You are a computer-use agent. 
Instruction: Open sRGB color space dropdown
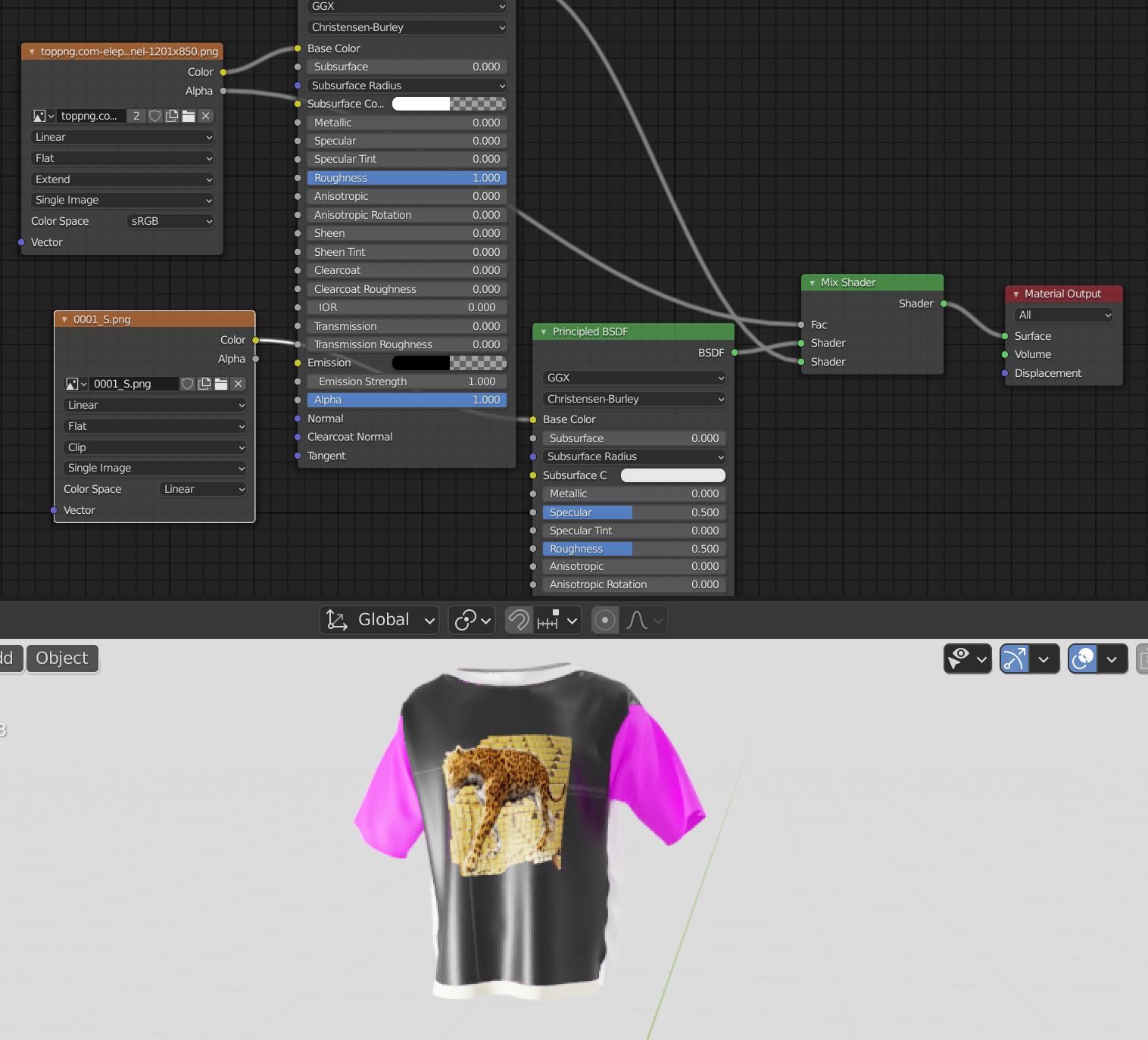[170, 221]
